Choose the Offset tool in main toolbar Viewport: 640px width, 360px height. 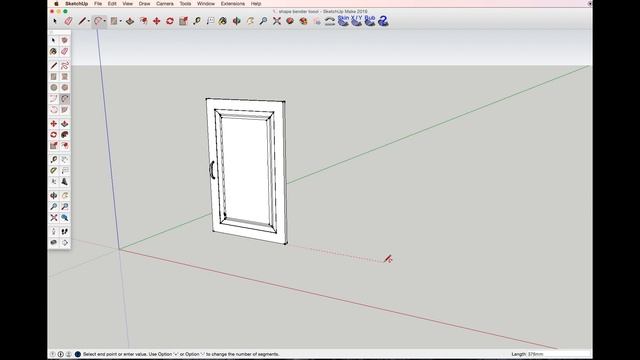coord(143,21)
